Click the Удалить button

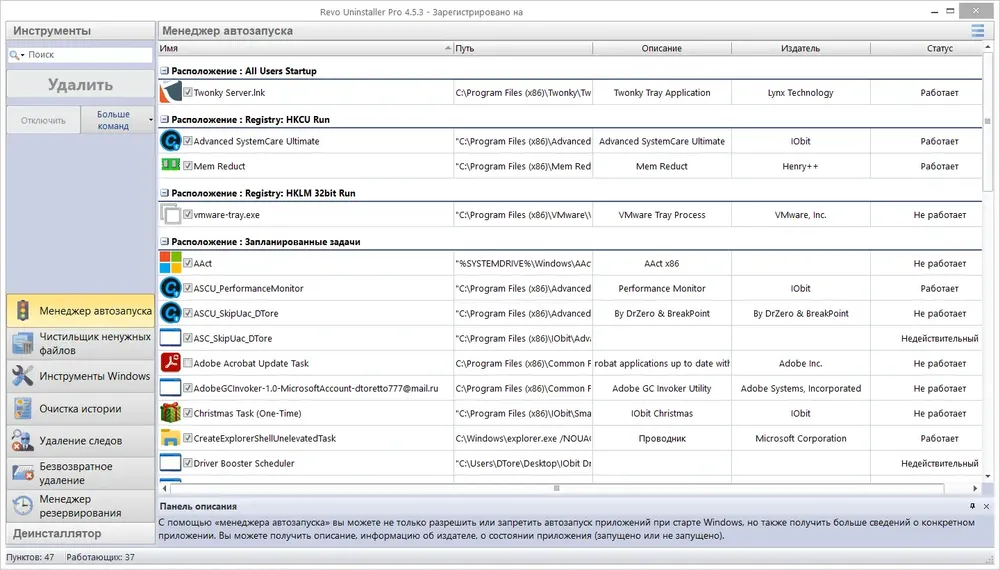tap(80, 84)
